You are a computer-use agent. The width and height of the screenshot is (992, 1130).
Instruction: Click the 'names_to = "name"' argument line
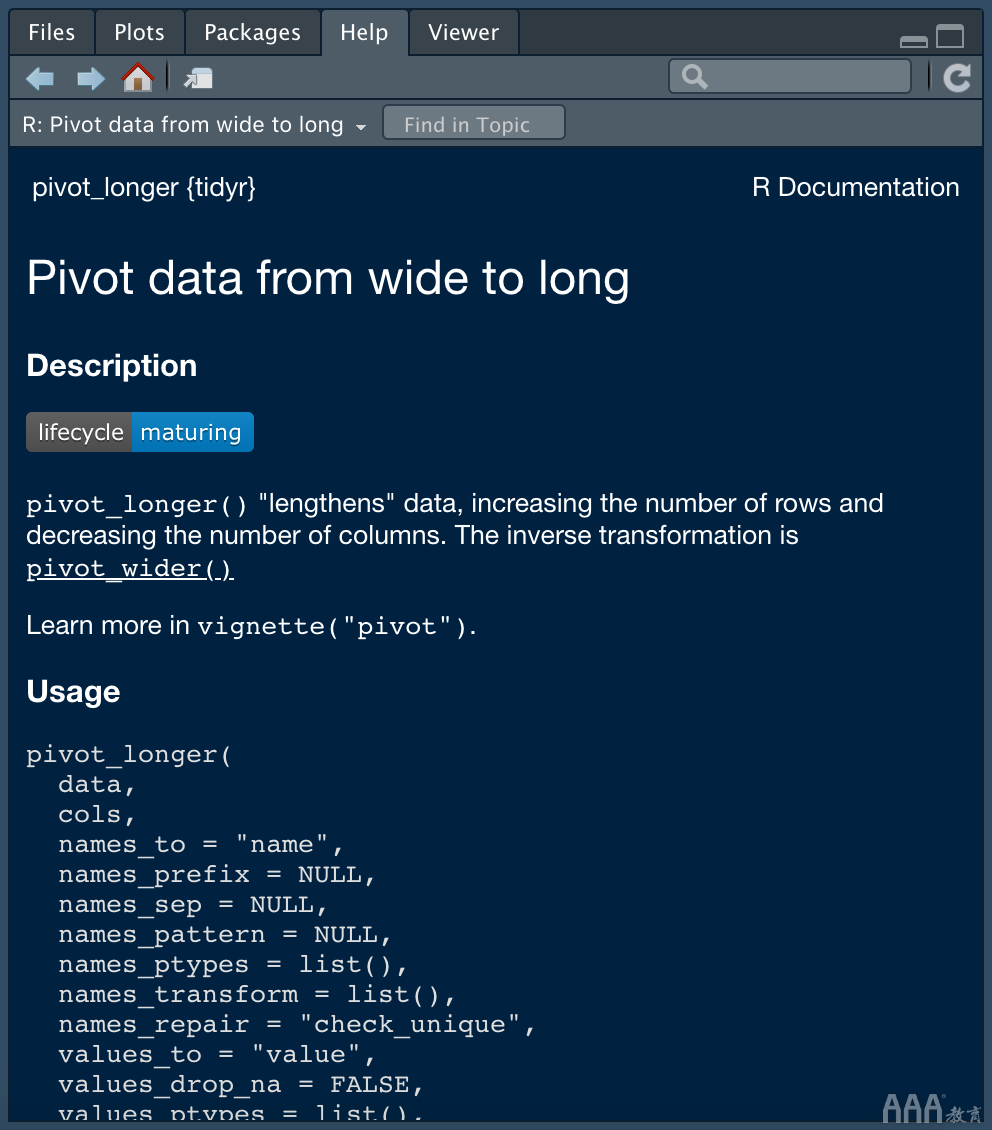(x=200, y=844)
